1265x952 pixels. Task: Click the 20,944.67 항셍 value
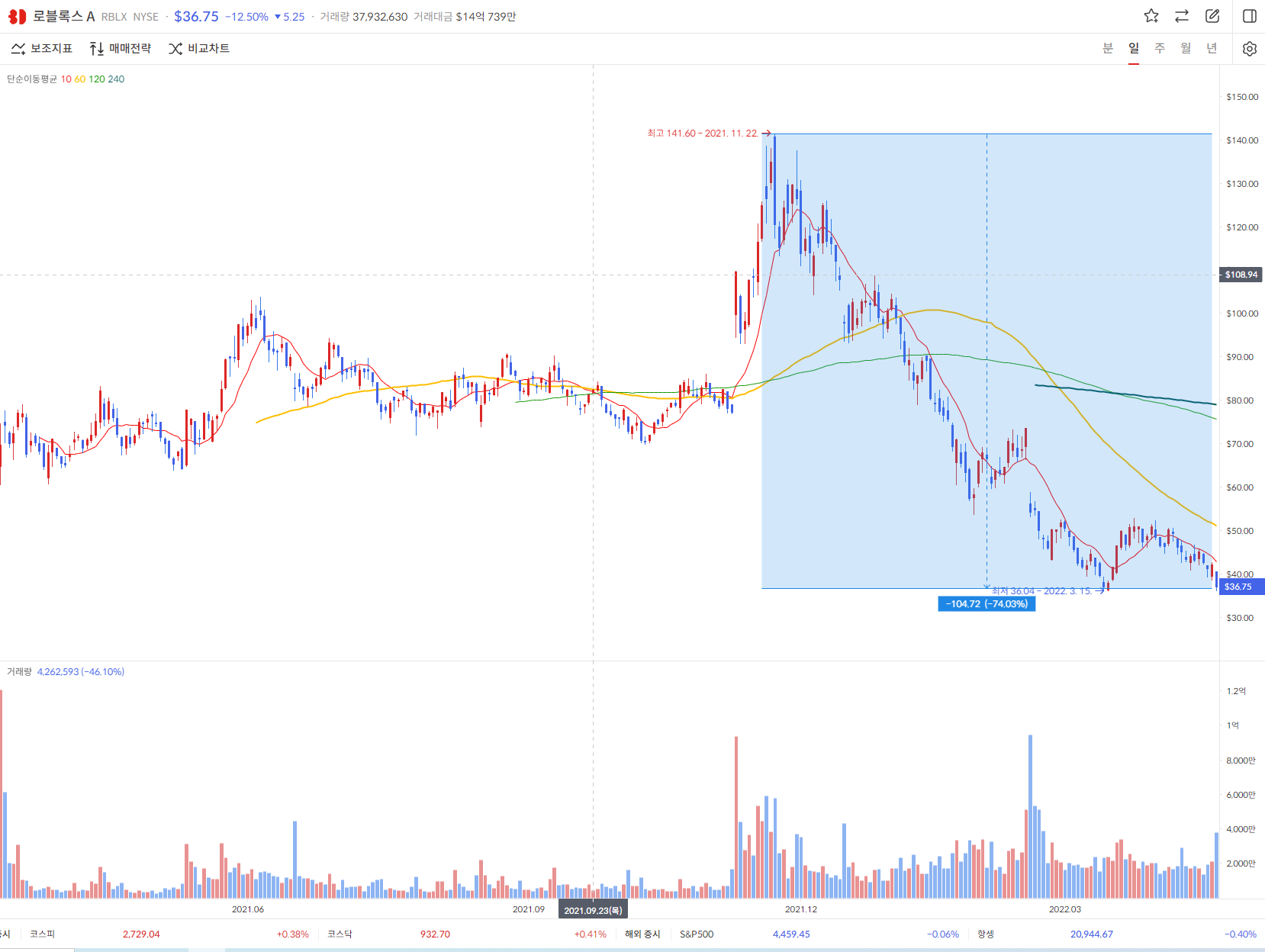click(x=1092, y=934)
